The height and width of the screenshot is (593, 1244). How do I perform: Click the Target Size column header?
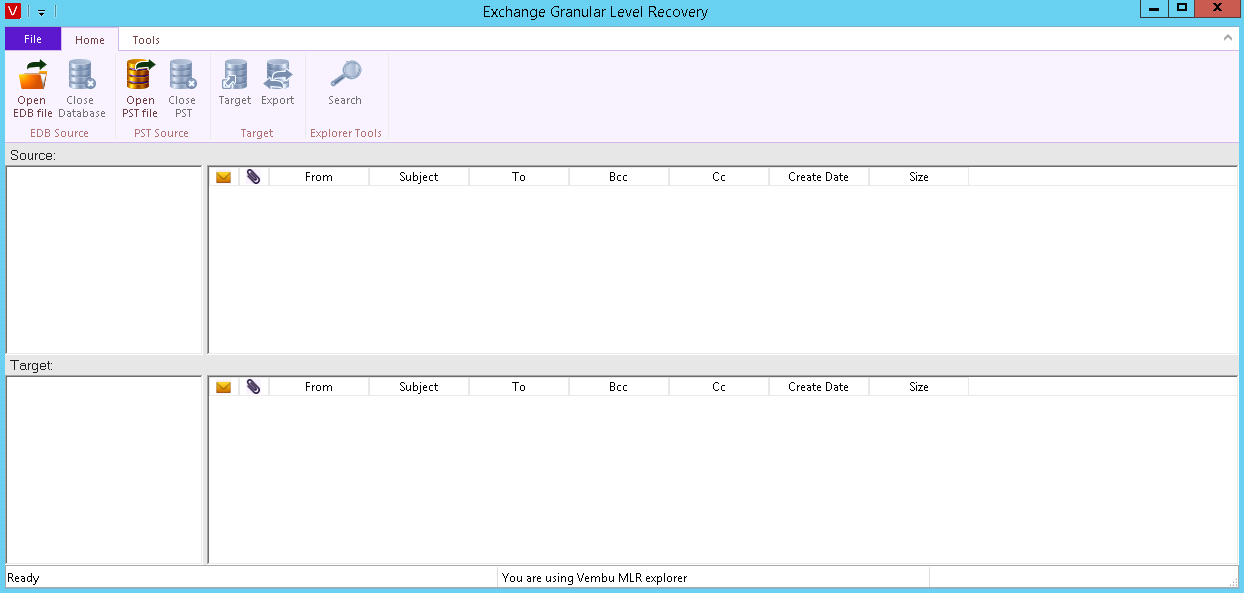point(919,387)
